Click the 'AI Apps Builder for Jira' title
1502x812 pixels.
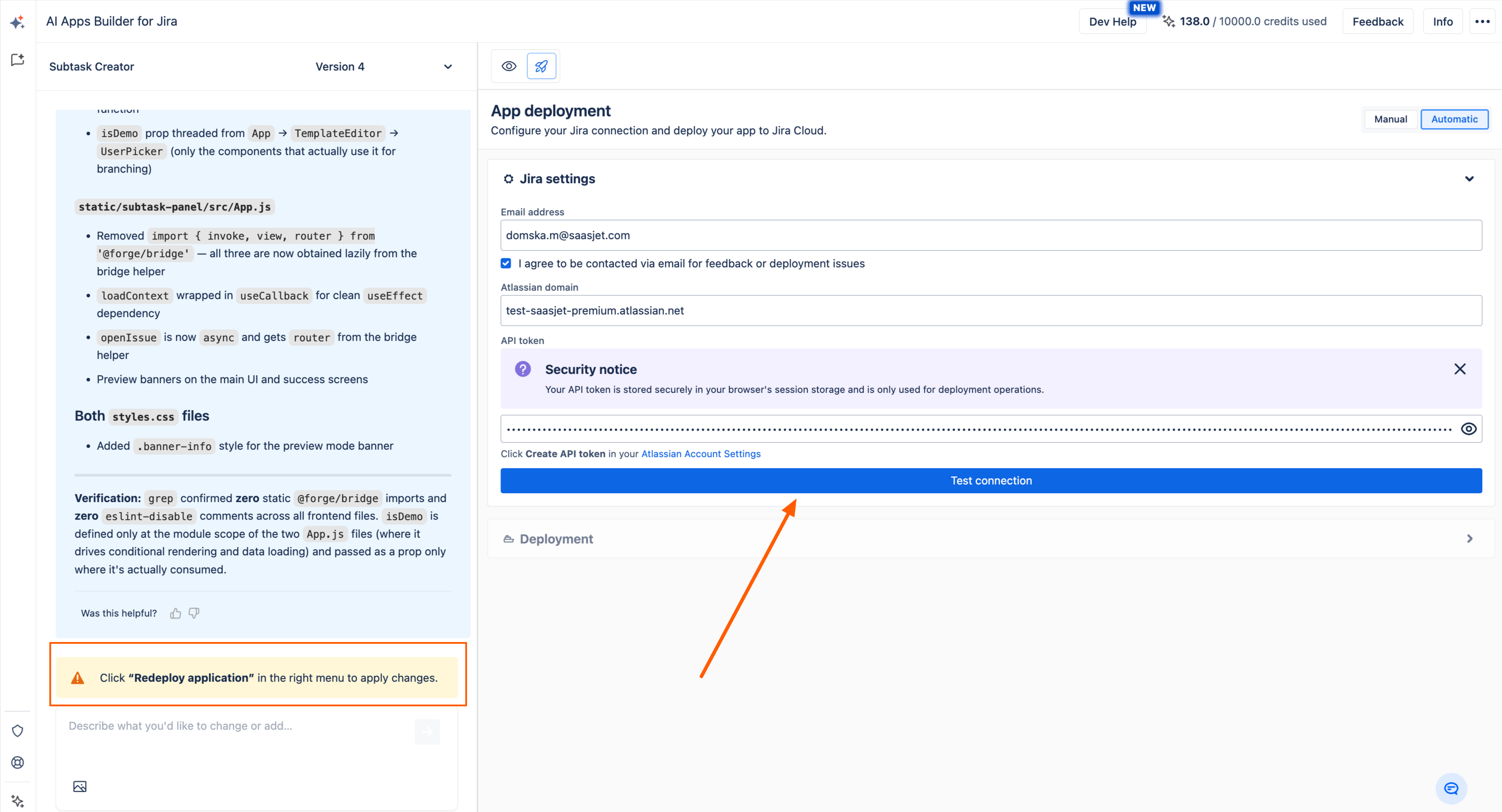pyautogui.click(x=111, y=22)
